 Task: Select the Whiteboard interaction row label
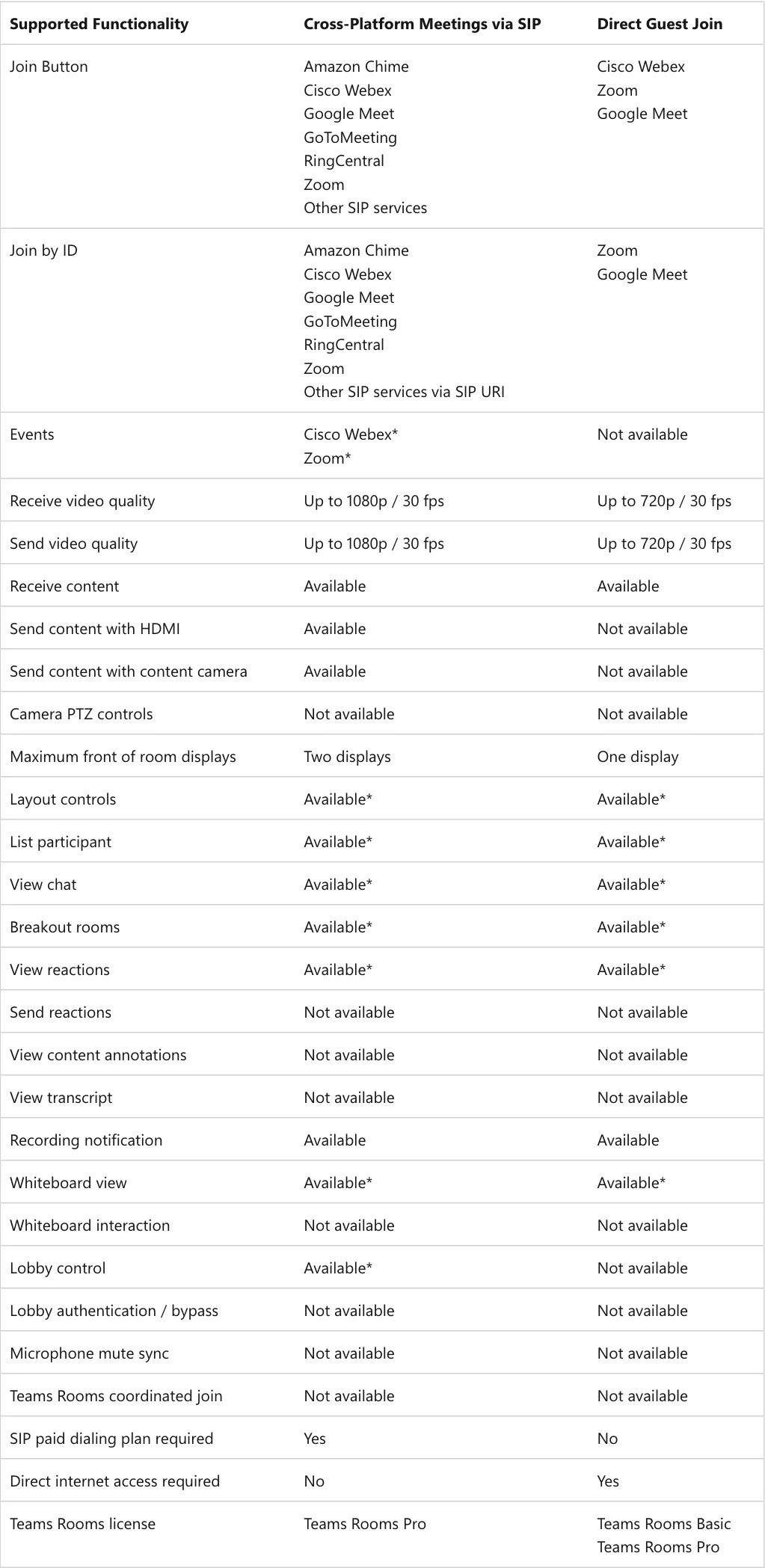(90, 1226)
